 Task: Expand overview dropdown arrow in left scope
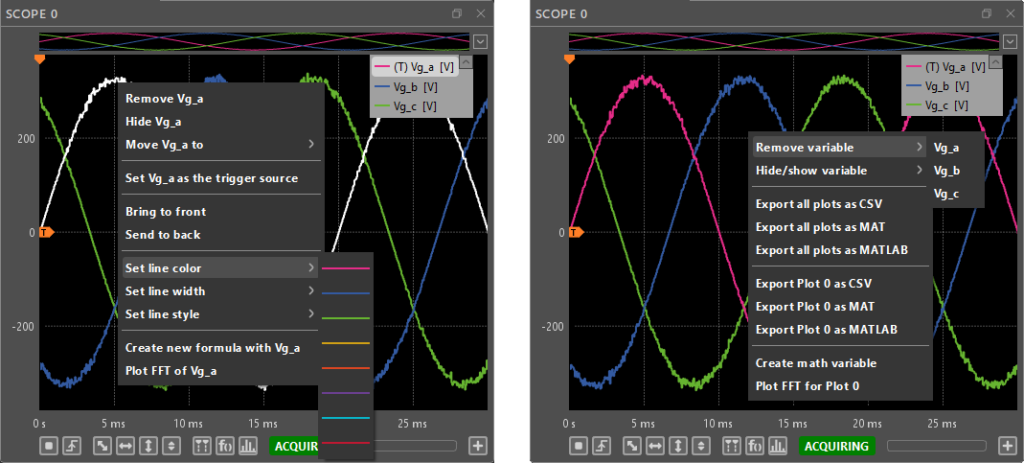click(x=480, y=42)
